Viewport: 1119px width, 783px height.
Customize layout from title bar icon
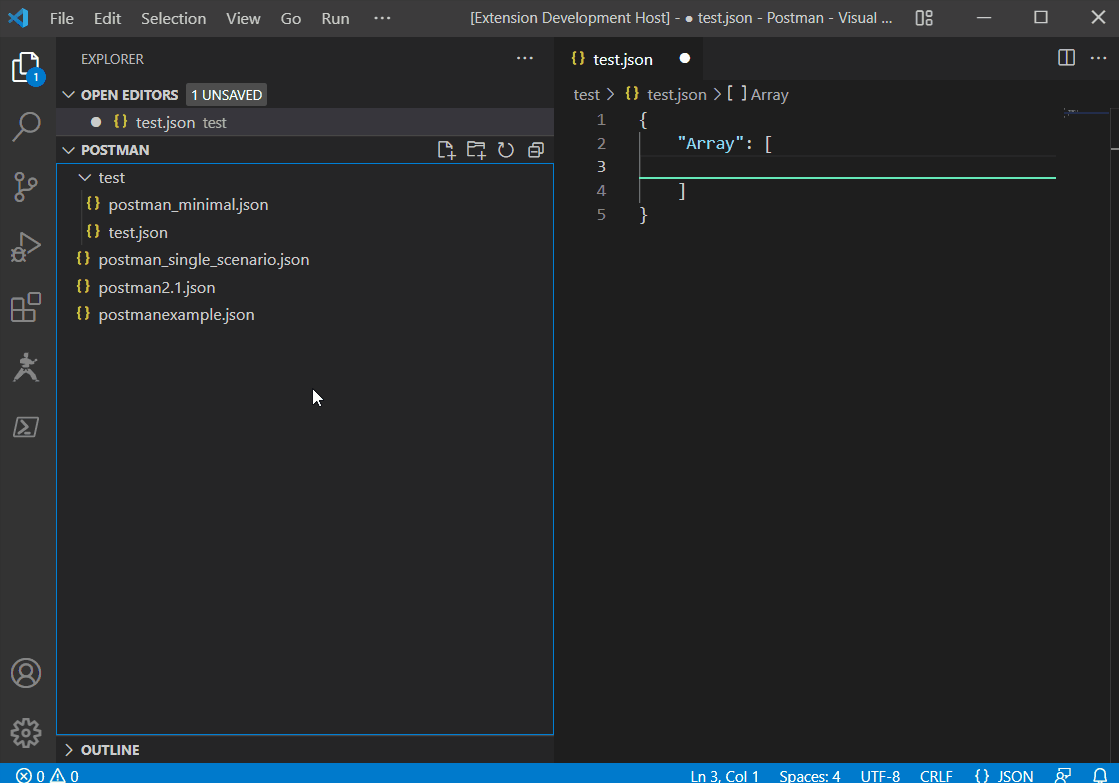pyautogui.click(x=924, y=18)
